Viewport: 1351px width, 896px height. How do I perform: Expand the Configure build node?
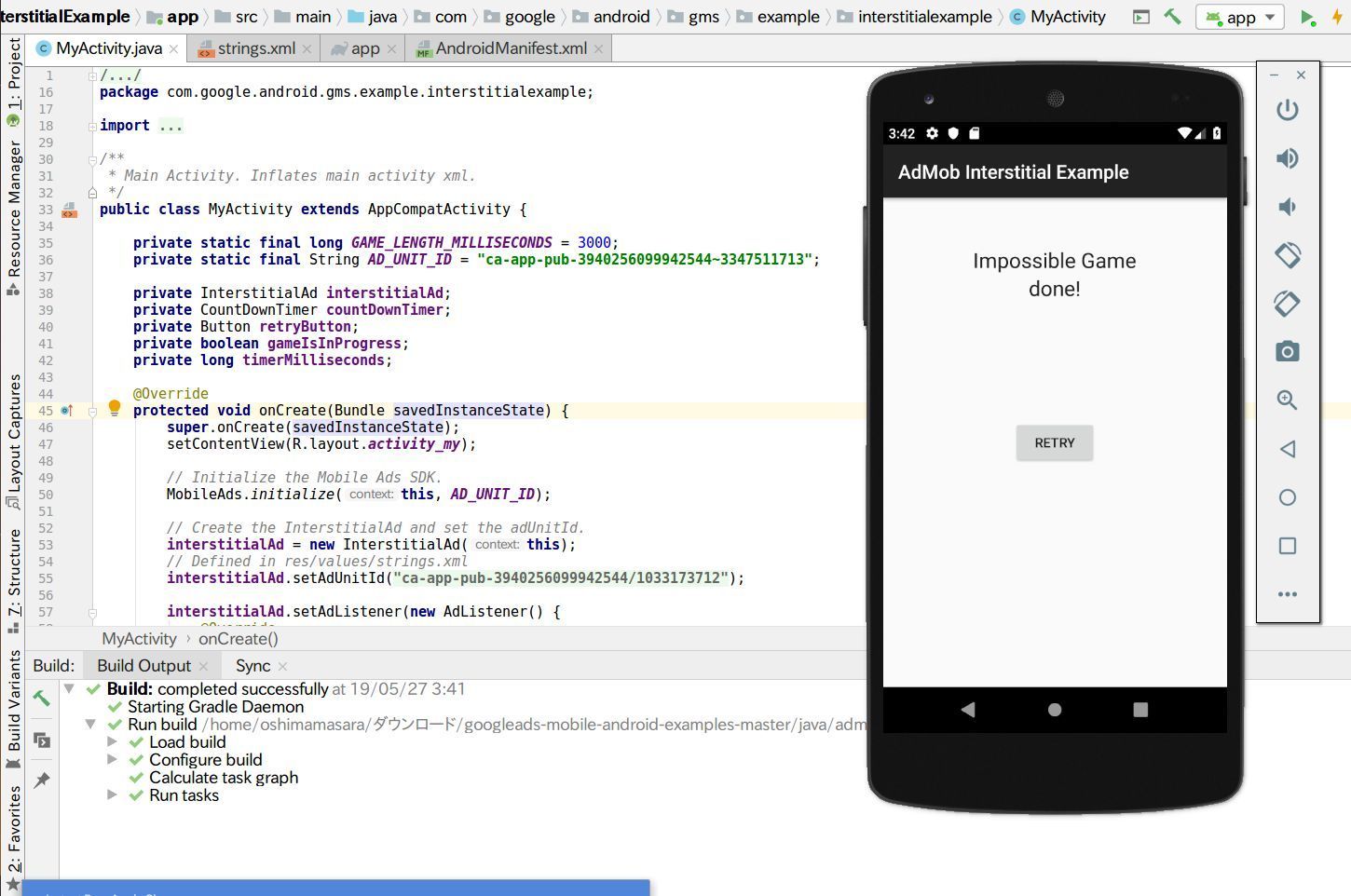click(112, 760)
